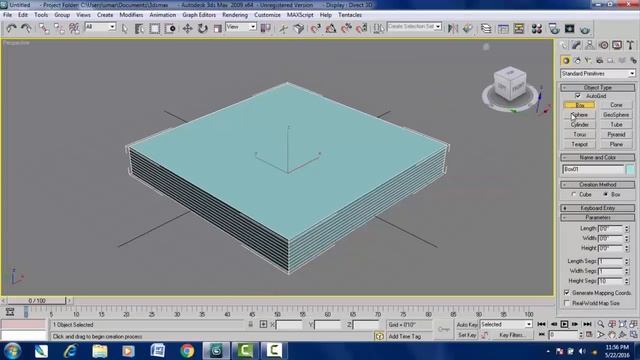
Task: Open the MAXScript menu
Action: [300, 15]
